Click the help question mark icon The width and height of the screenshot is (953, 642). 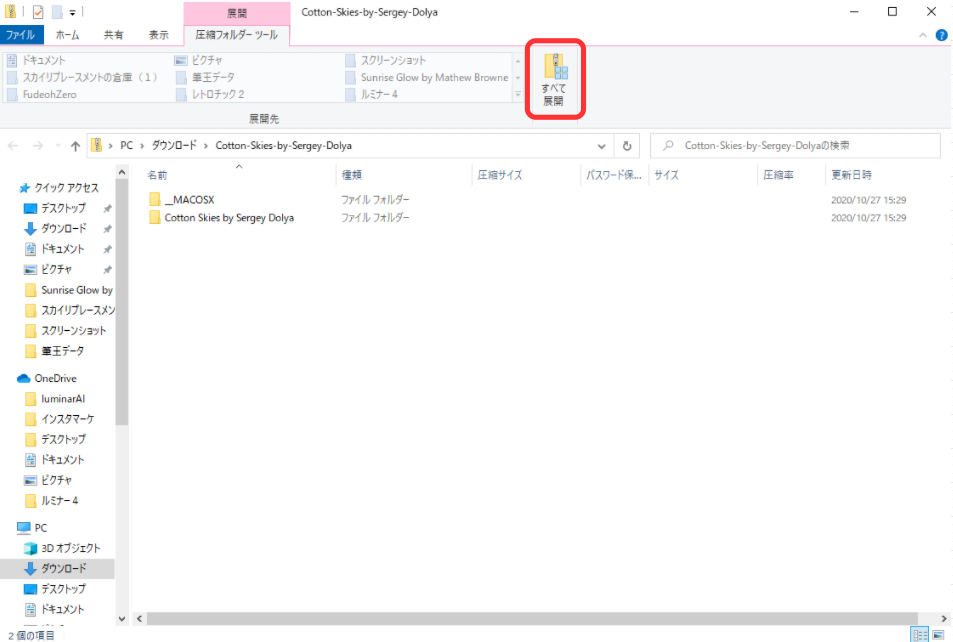pyautogui.click(x=941, y=35)
